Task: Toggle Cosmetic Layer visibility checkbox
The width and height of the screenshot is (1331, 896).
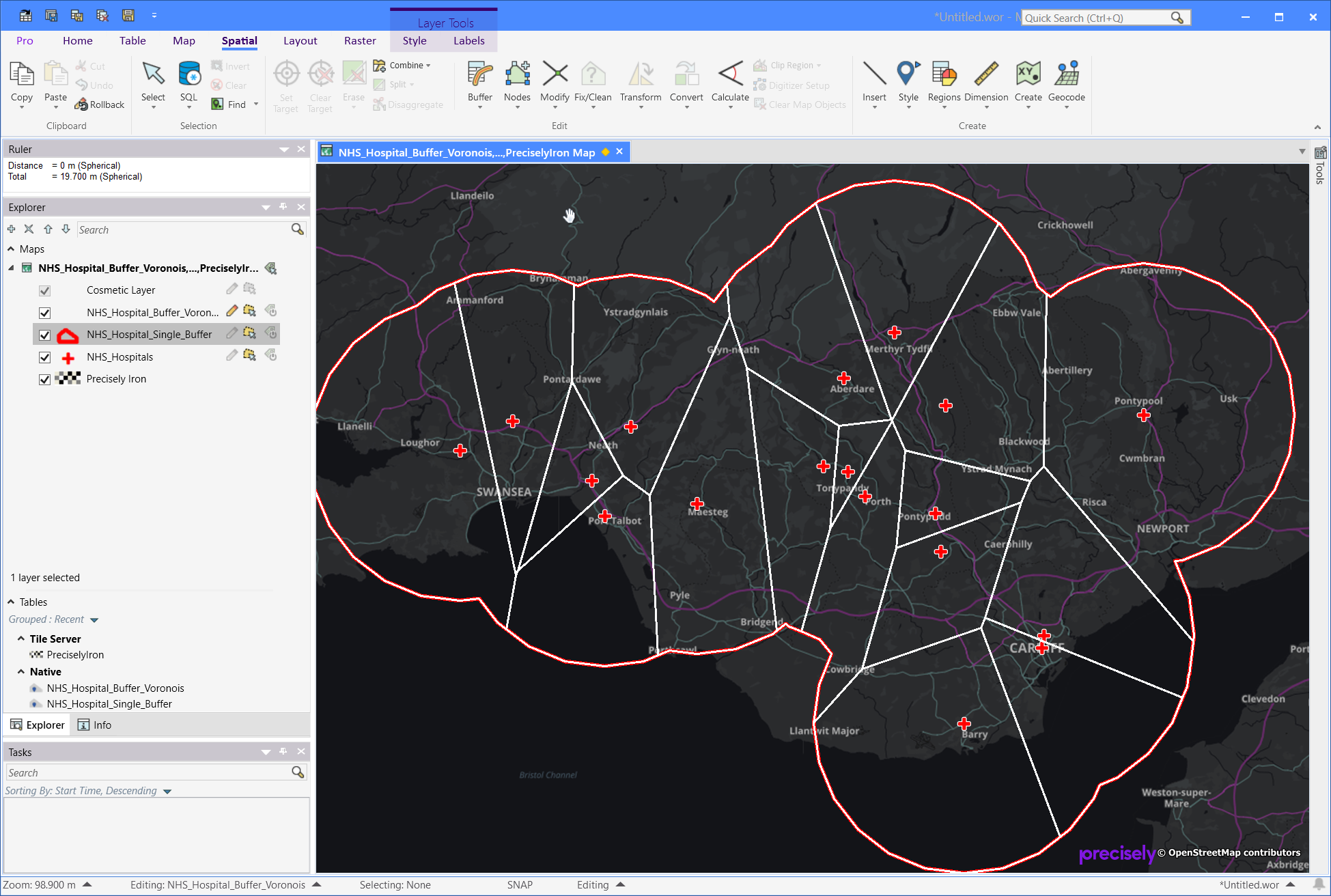Action: pos(44,291)
